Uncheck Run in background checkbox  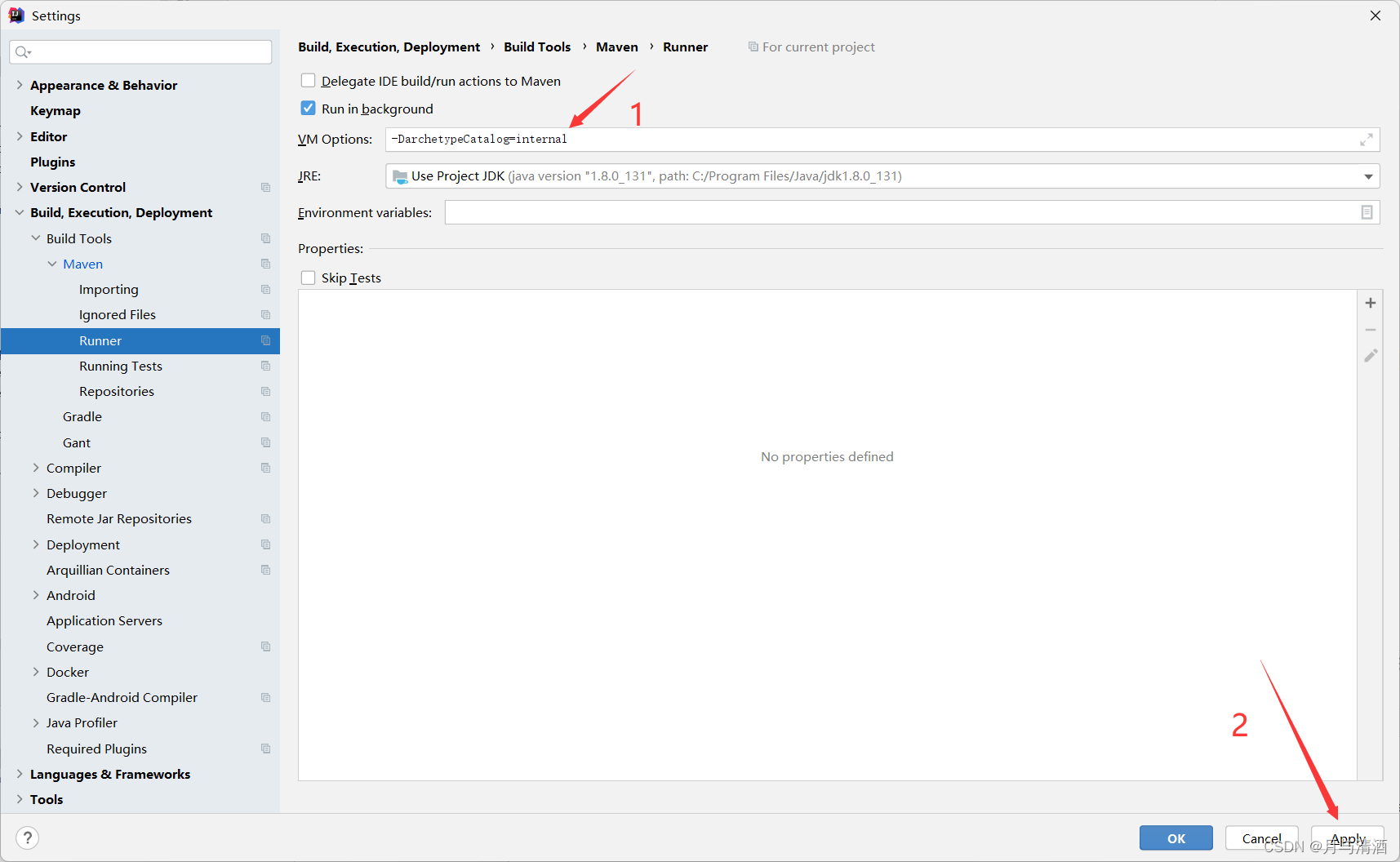[308, 108]
